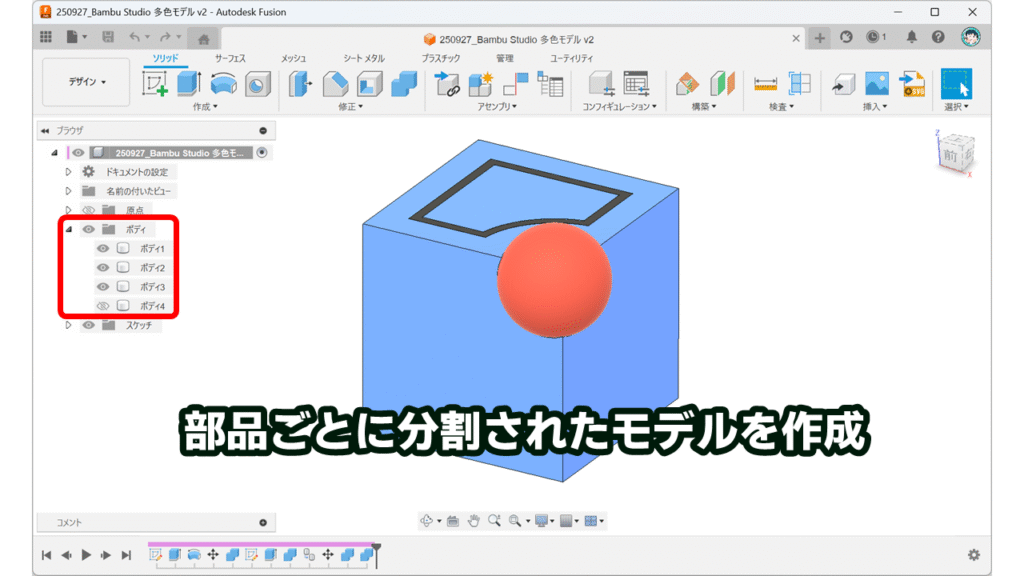Open the 作成 menu label
Viewport: 1024px width, 576px height.
click(204, 106)
